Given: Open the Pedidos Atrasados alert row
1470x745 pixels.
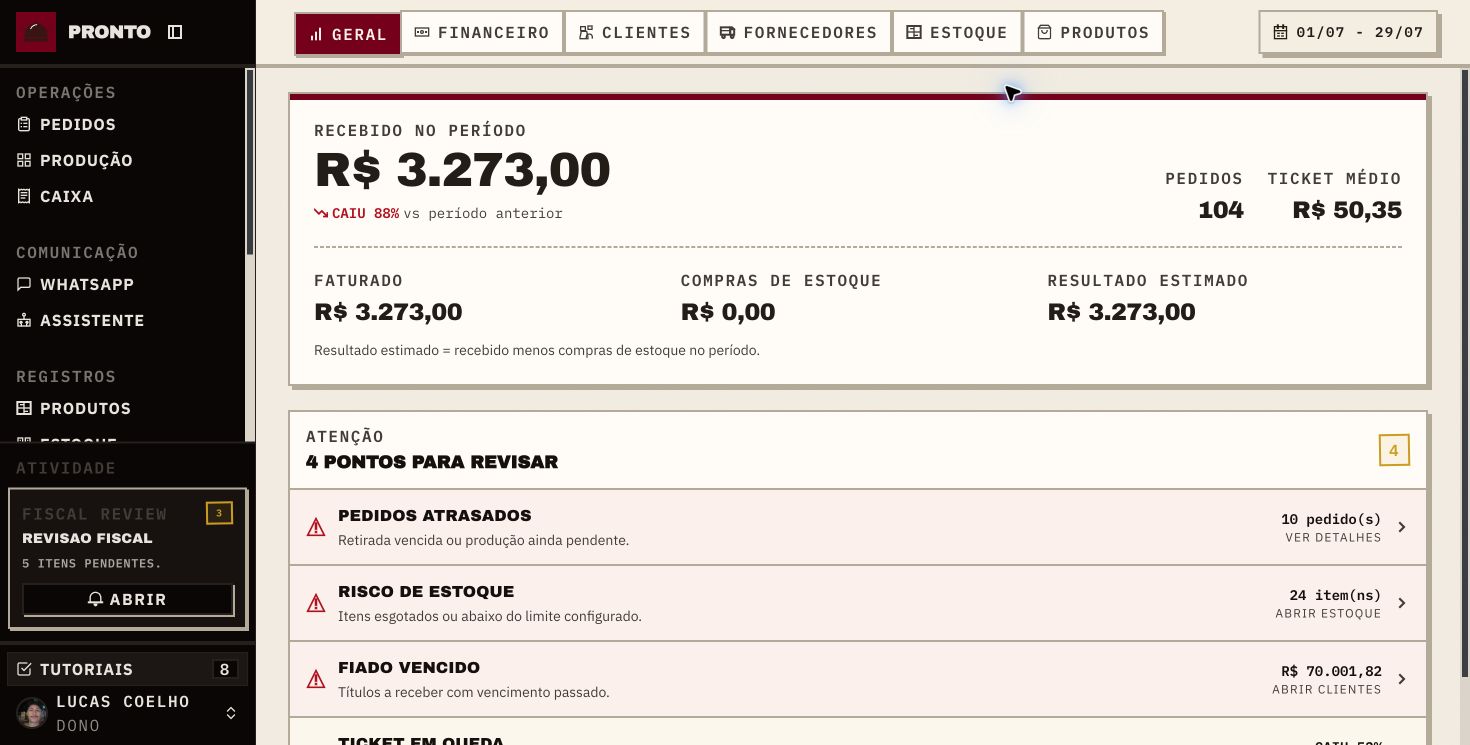Looking at the screenshot, I should 858,527.
